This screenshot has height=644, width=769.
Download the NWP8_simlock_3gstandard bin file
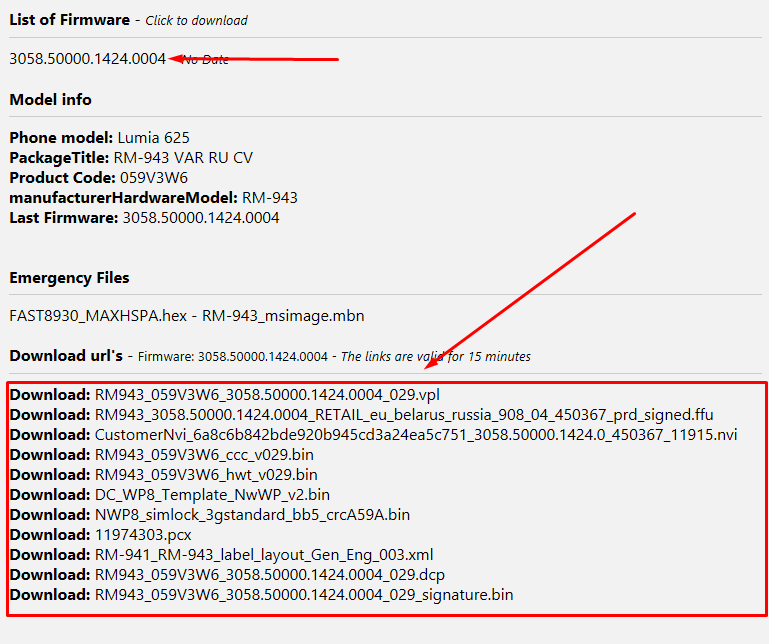252,514
